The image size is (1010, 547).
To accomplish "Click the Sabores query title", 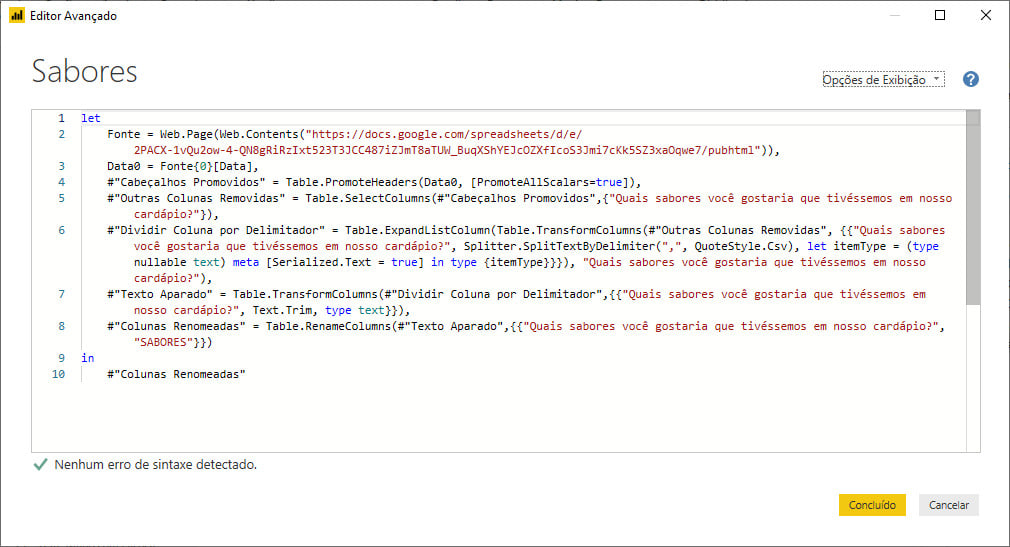I will (x=84, y=71).
